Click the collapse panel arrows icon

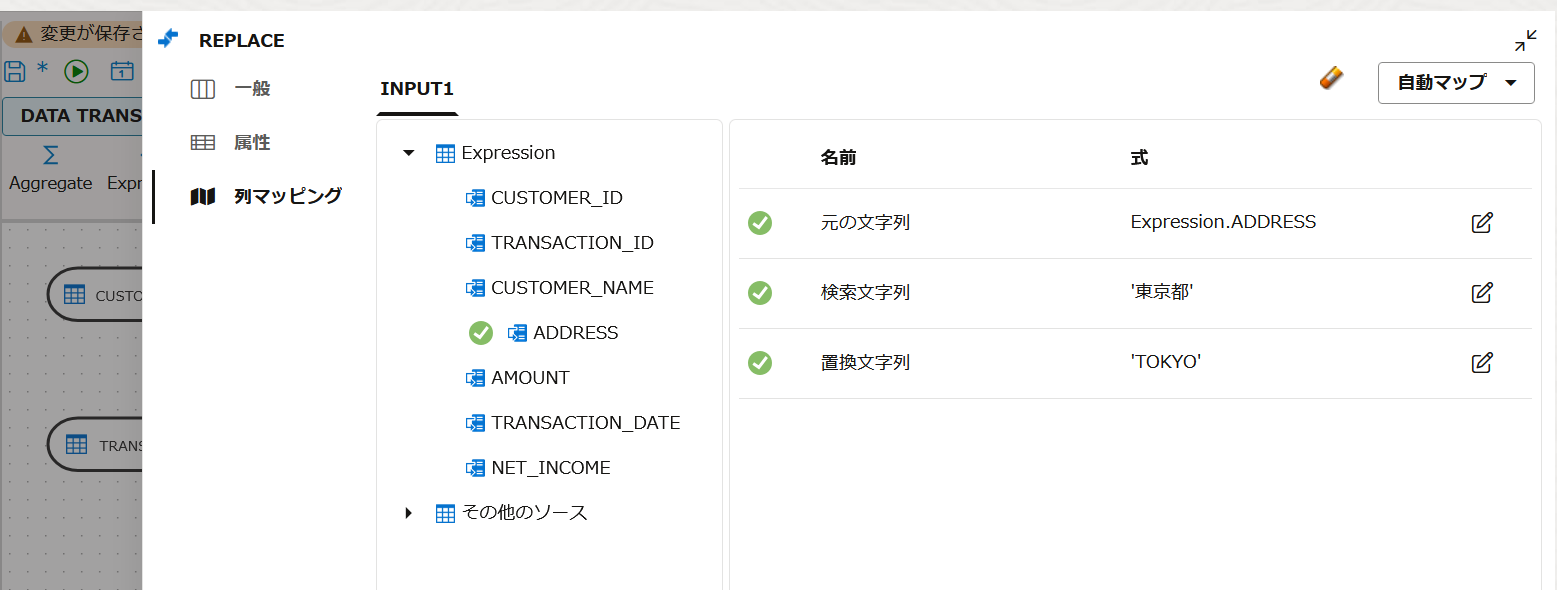pos(1525,41)
